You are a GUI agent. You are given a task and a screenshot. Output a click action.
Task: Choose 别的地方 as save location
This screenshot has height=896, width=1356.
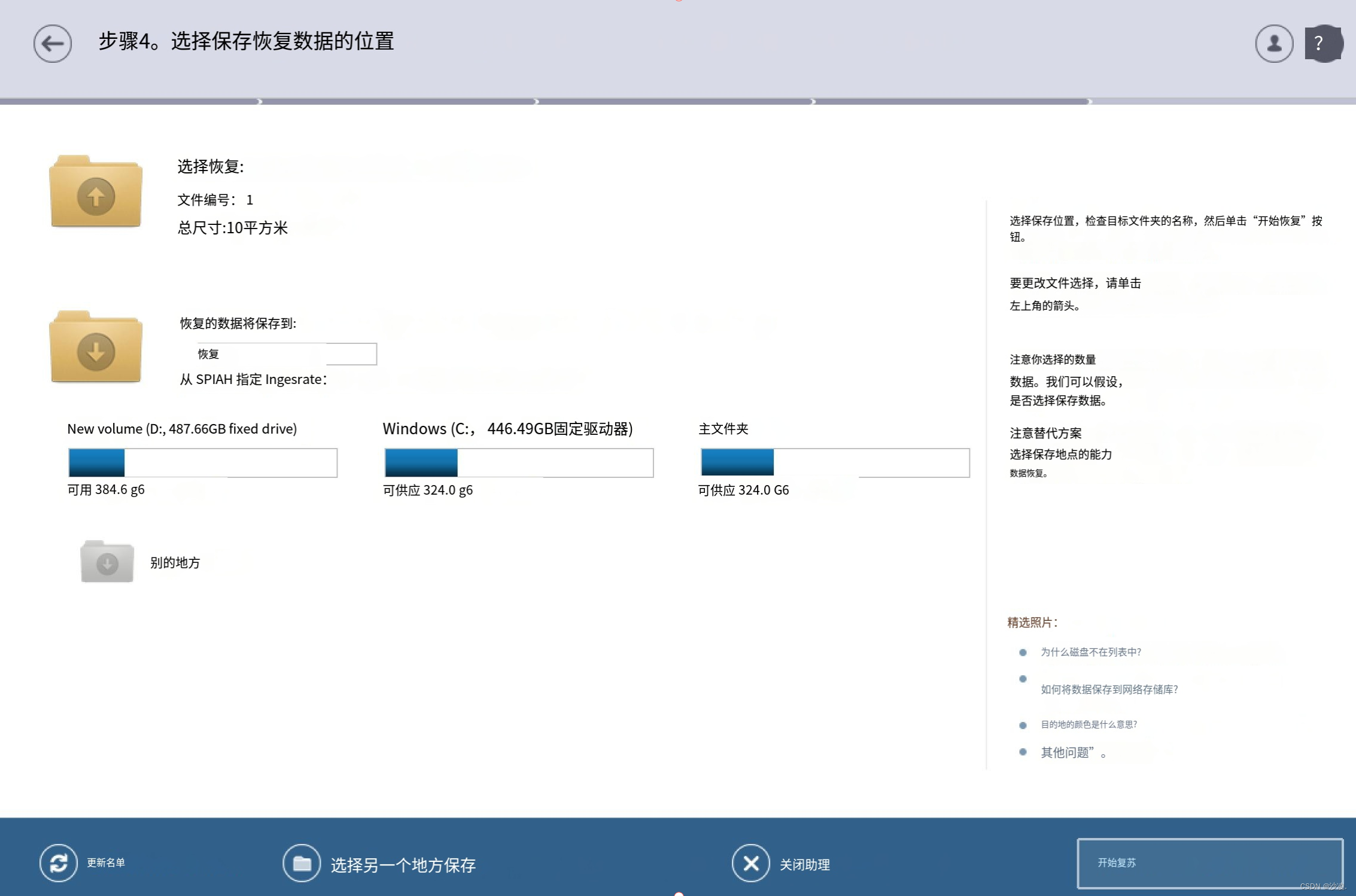tap(175, 563)
